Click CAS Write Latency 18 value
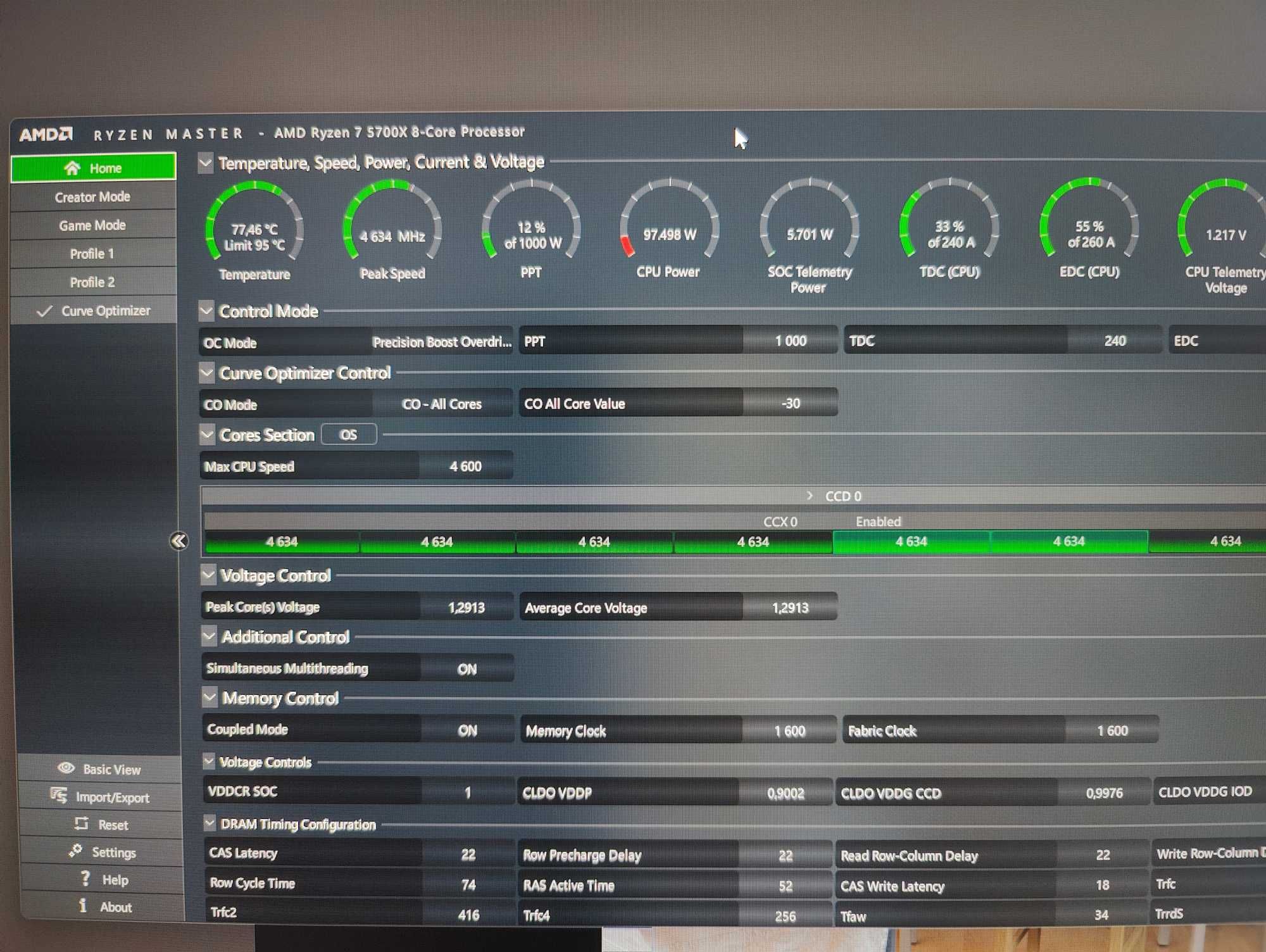1266x952 pixels. [1103, 885]
